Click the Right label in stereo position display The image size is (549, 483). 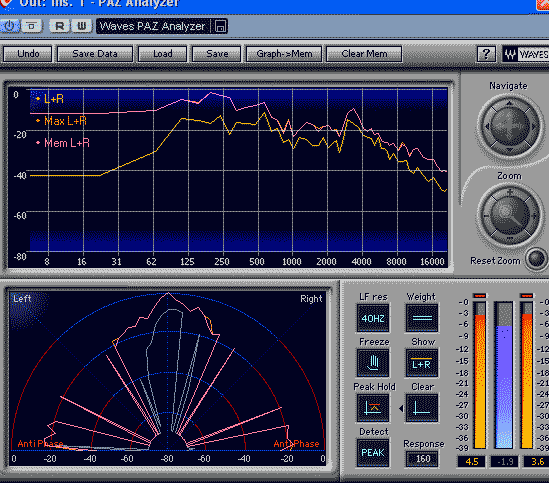[x=311, y=299]
